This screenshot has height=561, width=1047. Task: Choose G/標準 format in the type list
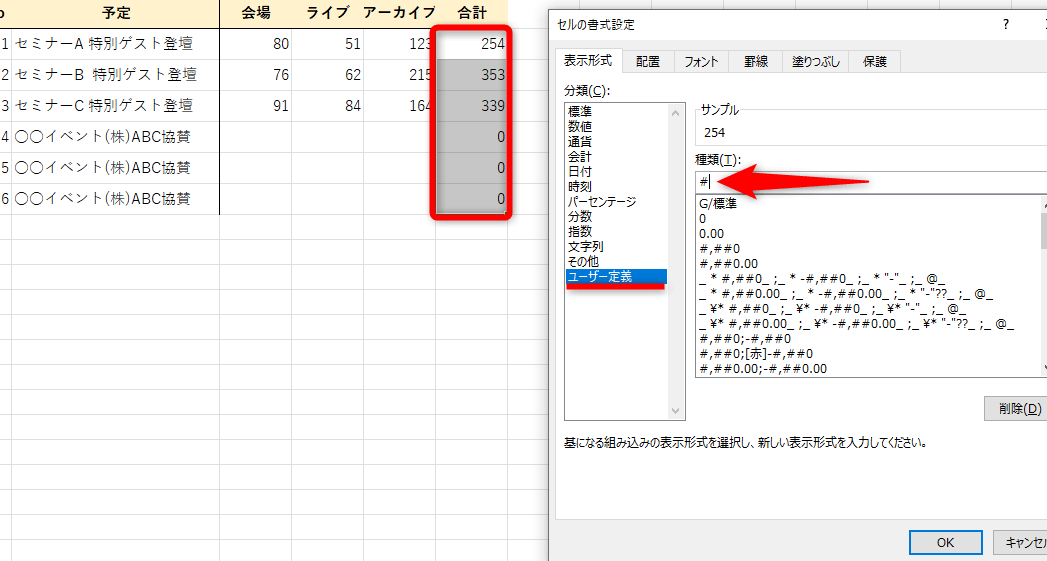coord(717,204)
